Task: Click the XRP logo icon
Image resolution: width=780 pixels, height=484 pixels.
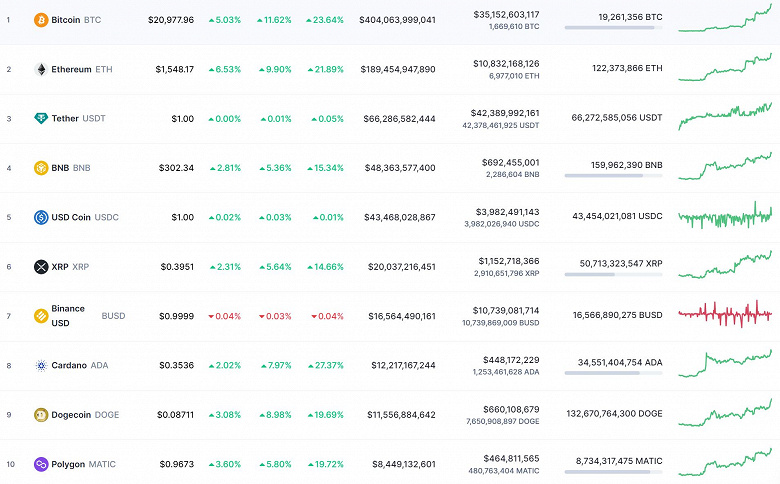Action: (41, 267)
